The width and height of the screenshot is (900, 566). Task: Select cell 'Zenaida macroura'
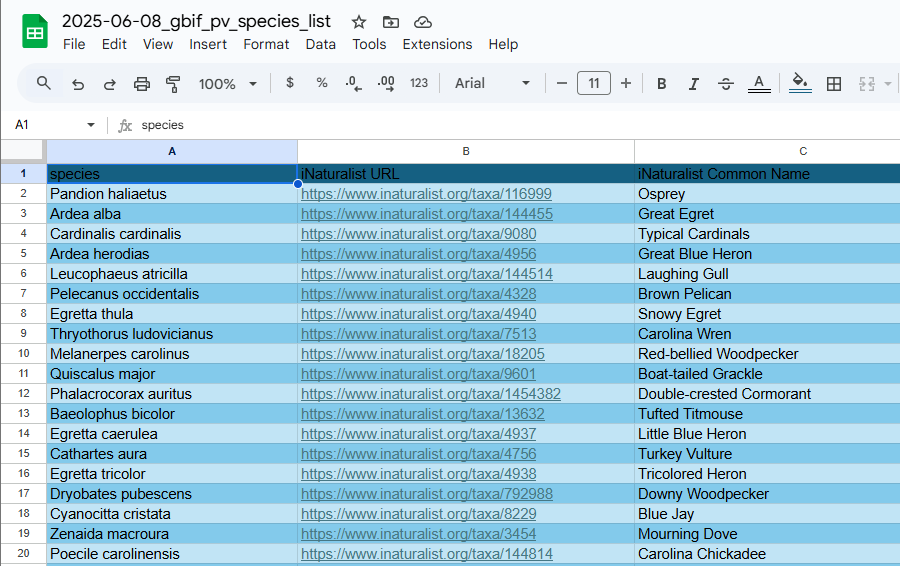172,534
